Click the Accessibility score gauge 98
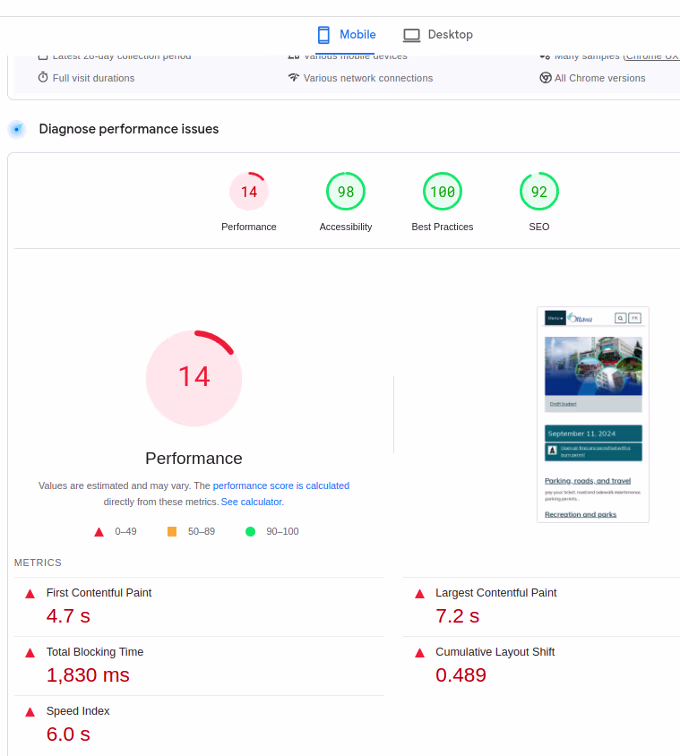Viewport: 680px width, 756px height. [346, 191]
